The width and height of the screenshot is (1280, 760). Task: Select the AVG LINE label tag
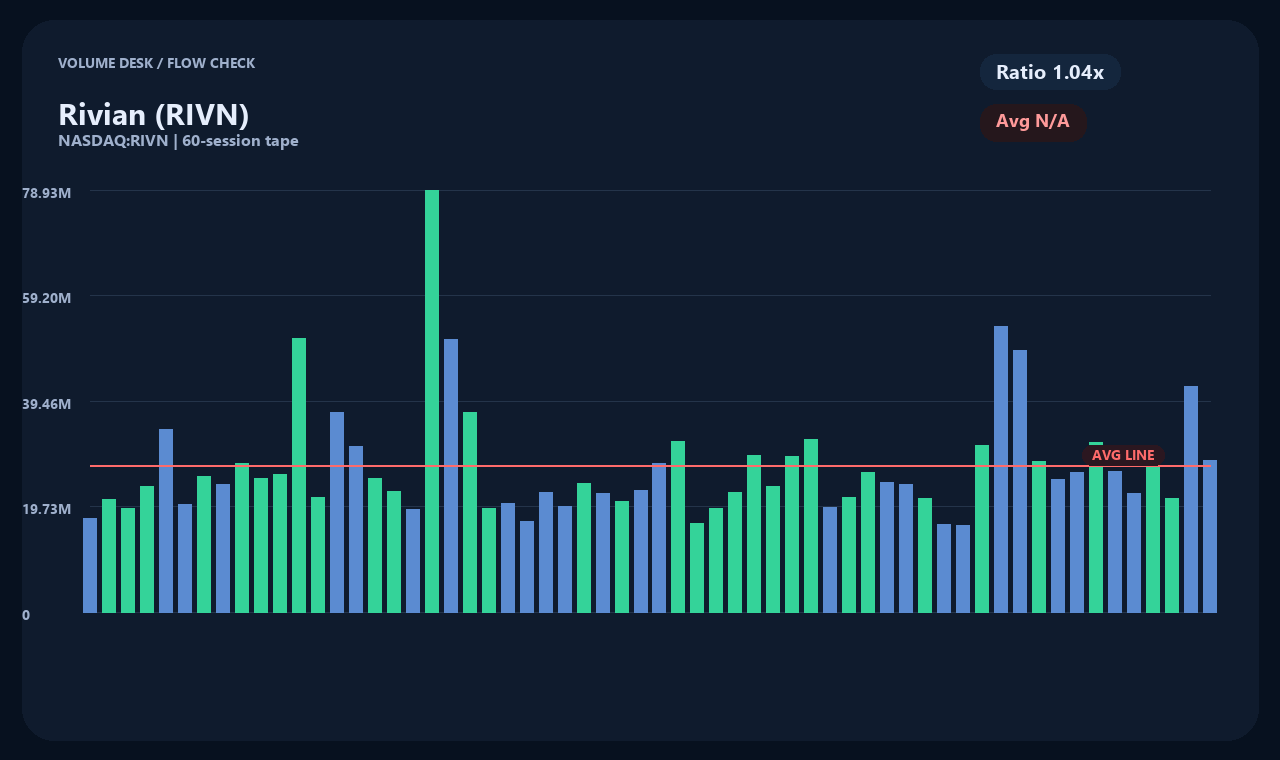tap(1123, 455)
